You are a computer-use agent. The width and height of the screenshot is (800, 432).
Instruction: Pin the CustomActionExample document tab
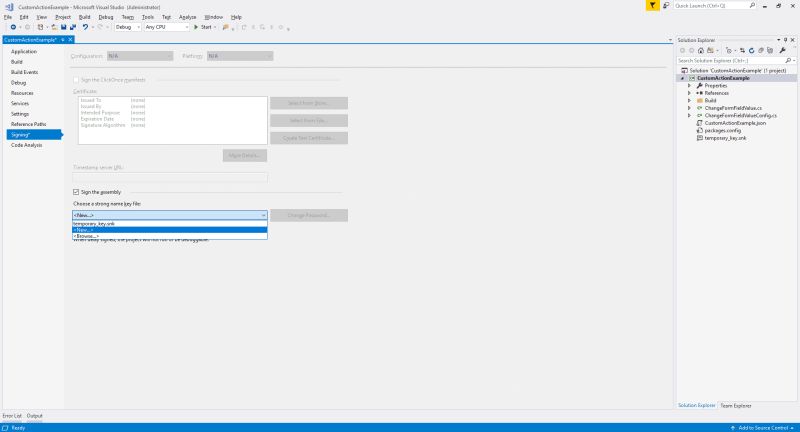pyautogui.click(x=63, y=40)
